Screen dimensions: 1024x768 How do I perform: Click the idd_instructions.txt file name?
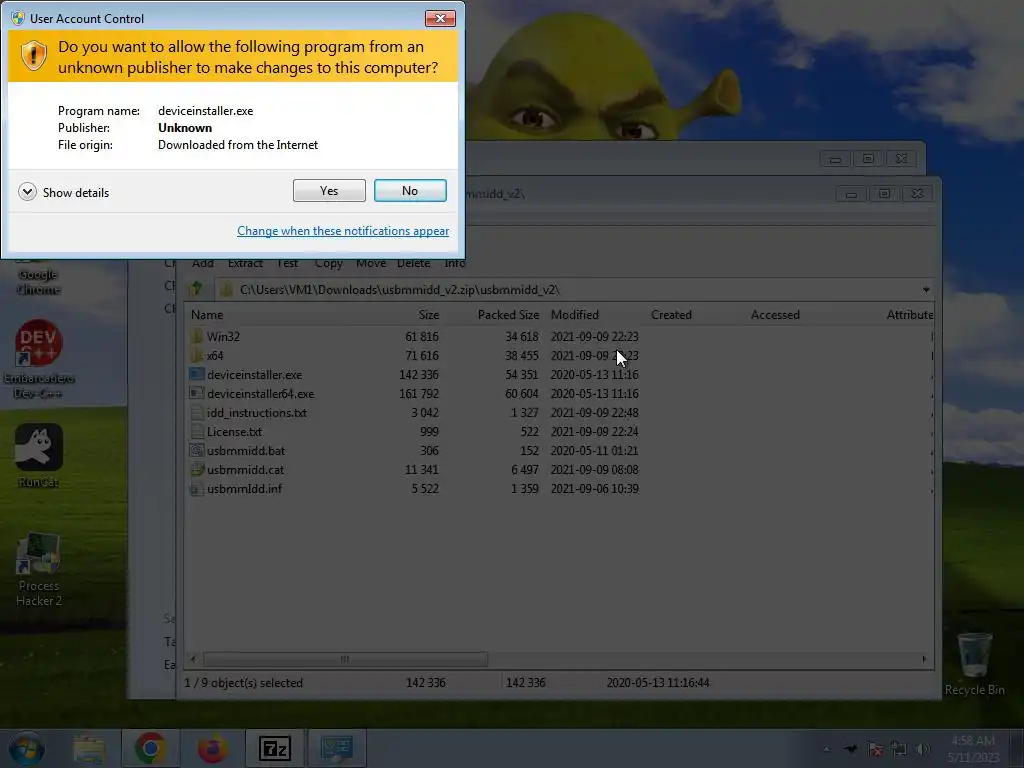(257, 413)
